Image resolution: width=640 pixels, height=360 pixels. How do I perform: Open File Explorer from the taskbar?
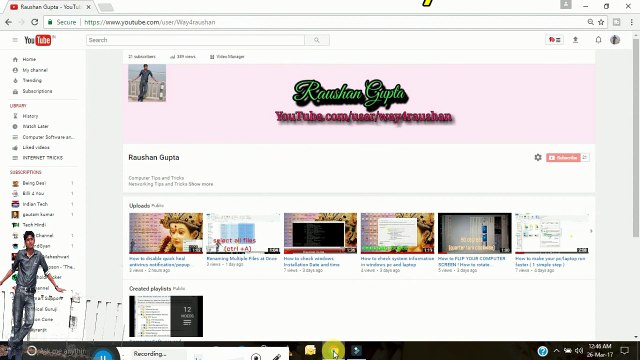[x=310, y=350]
